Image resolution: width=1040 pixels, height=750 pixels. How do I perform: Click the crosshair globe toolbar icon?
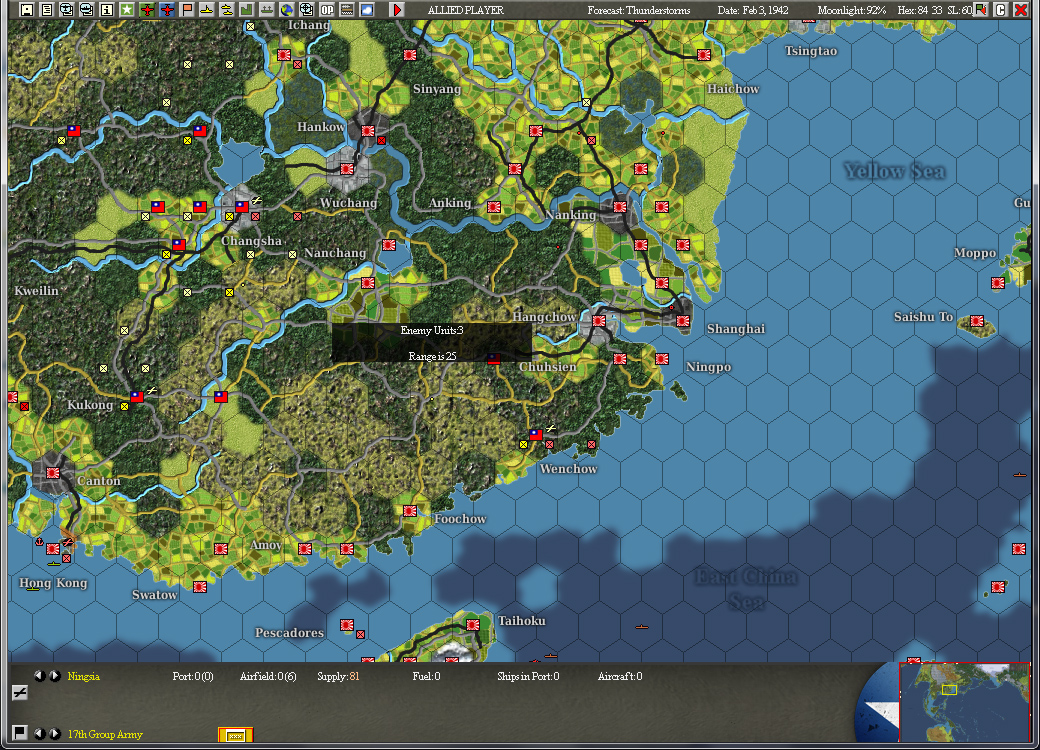pyautogui.click(x=306, y=9)
